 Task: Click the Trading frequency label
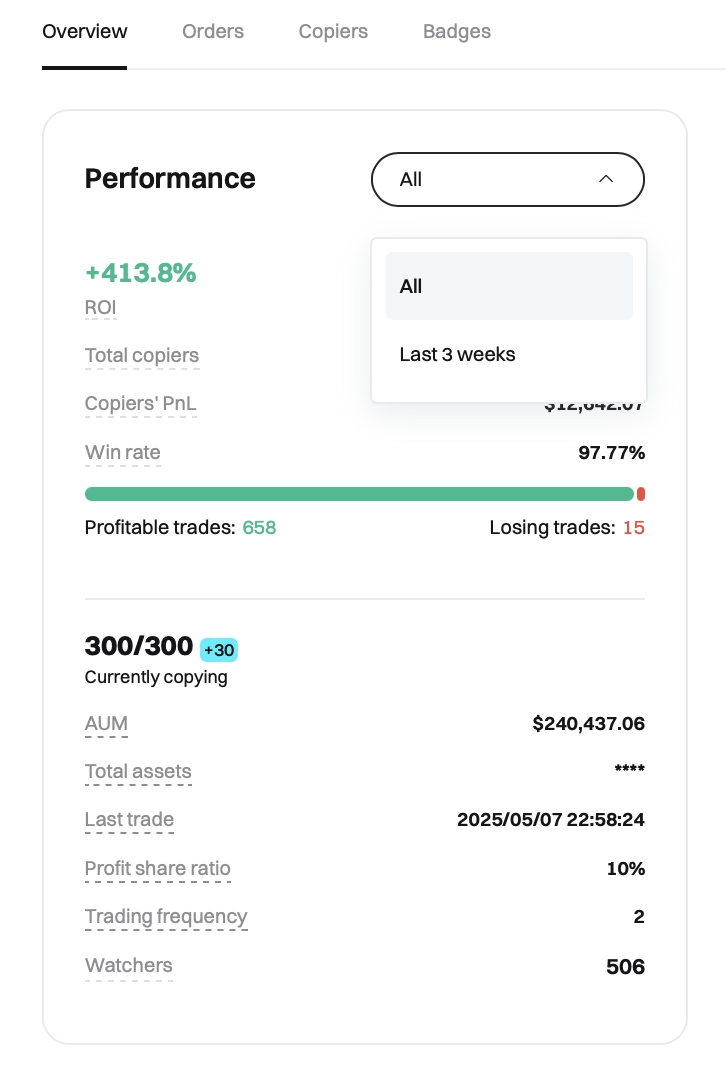pyautogui.click(x=166, y=917)
